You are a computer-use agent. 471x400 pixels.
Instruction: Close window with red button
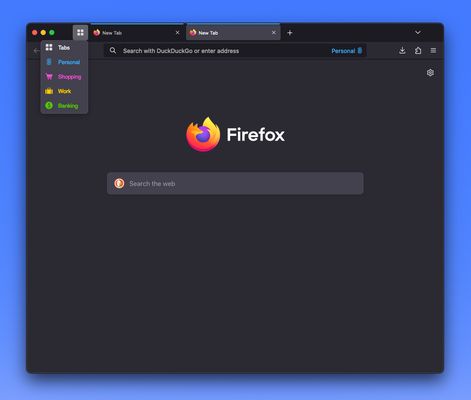point(35,33)
